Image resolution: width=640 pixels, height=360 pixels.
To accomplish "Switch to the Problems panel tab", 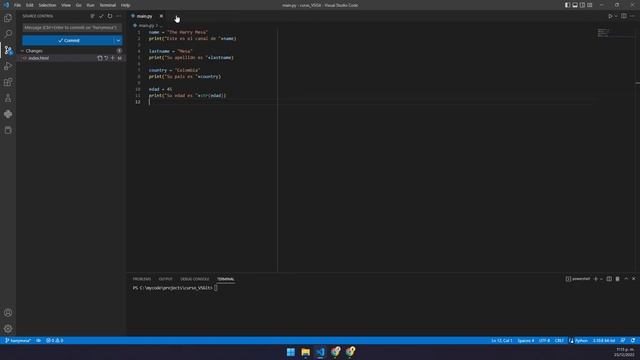I will coord(142,279).
